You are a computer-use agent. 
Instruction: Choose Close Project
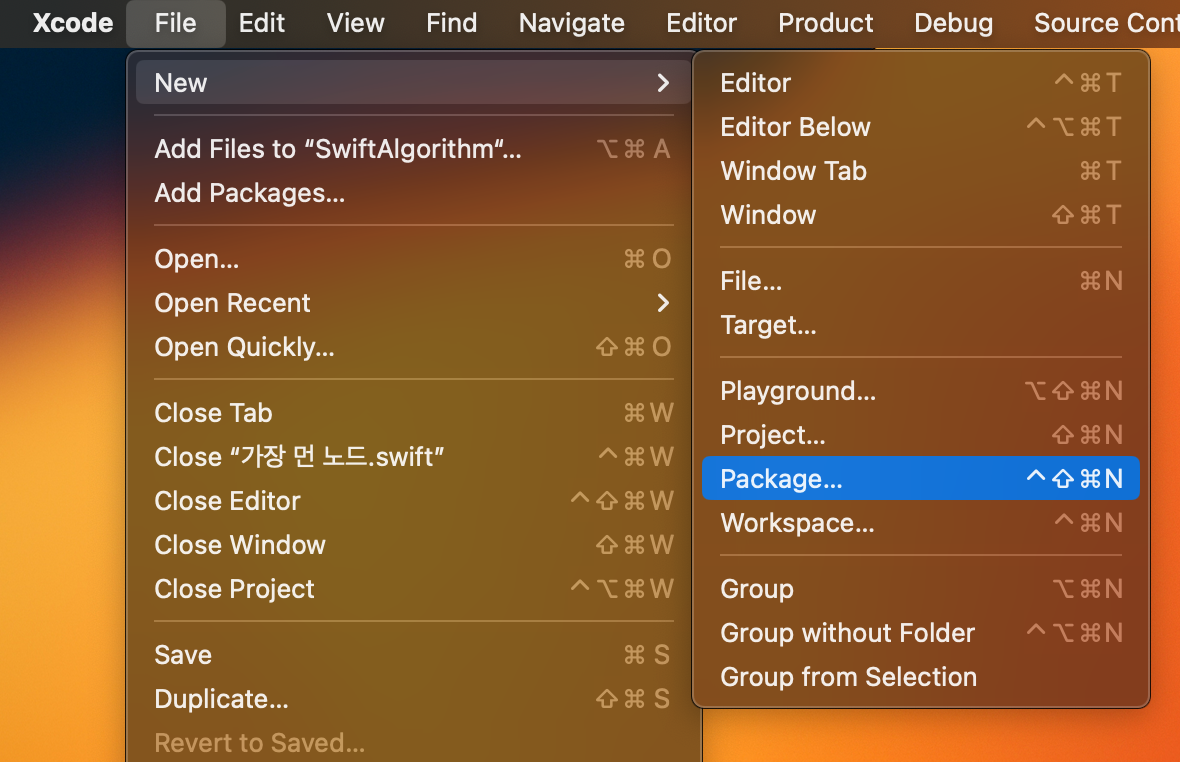(412, 589)
